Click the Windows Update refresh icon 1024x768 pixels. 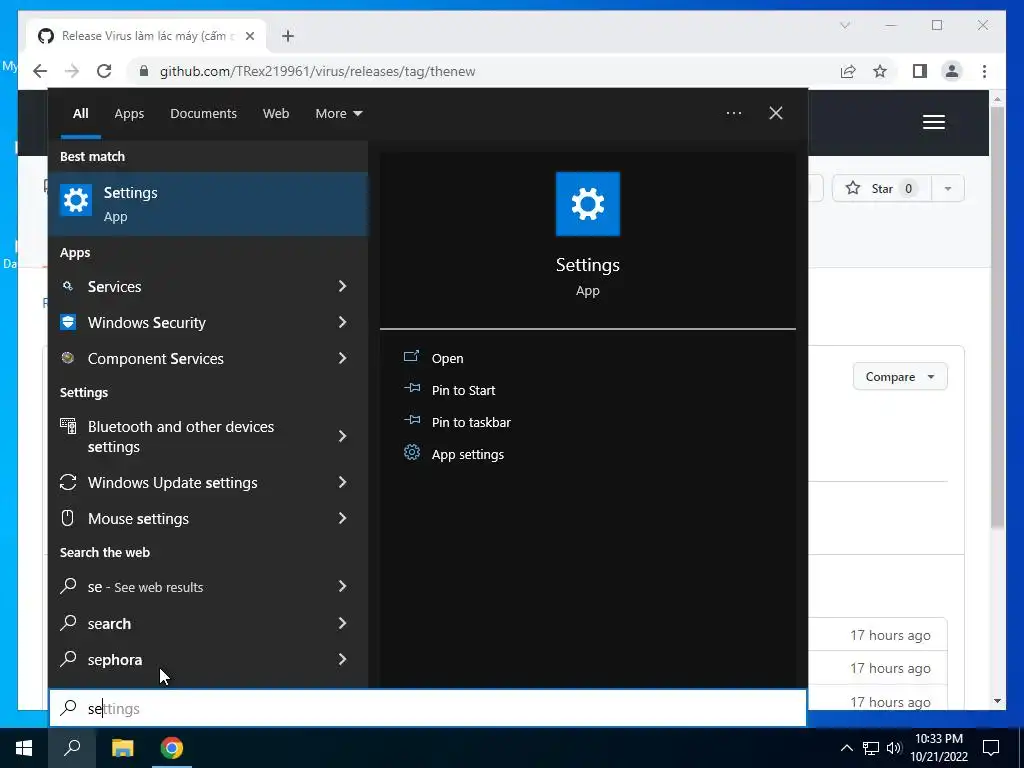(x=67, y=482)
